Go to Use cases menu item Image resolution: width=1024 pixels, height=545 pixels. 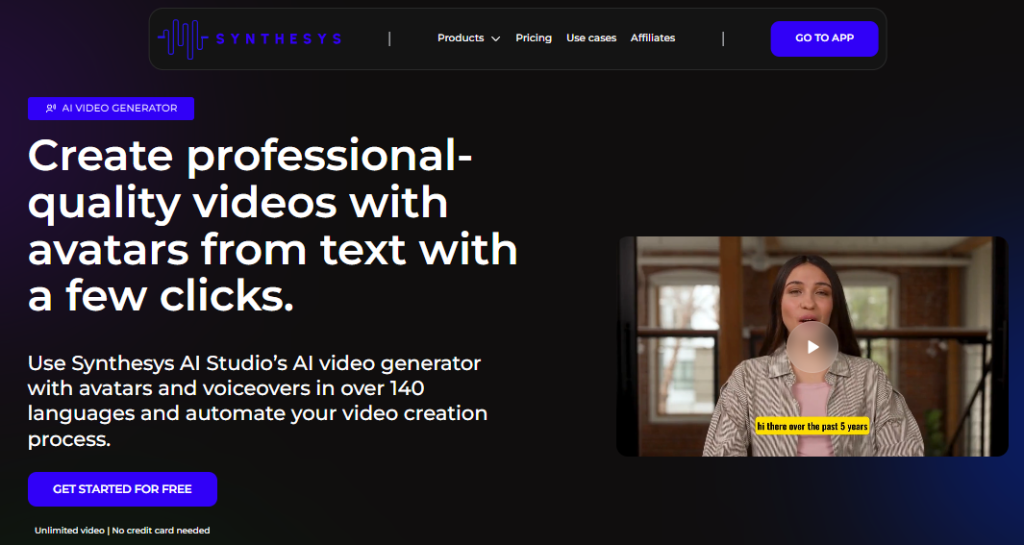[x=591, y=38]
